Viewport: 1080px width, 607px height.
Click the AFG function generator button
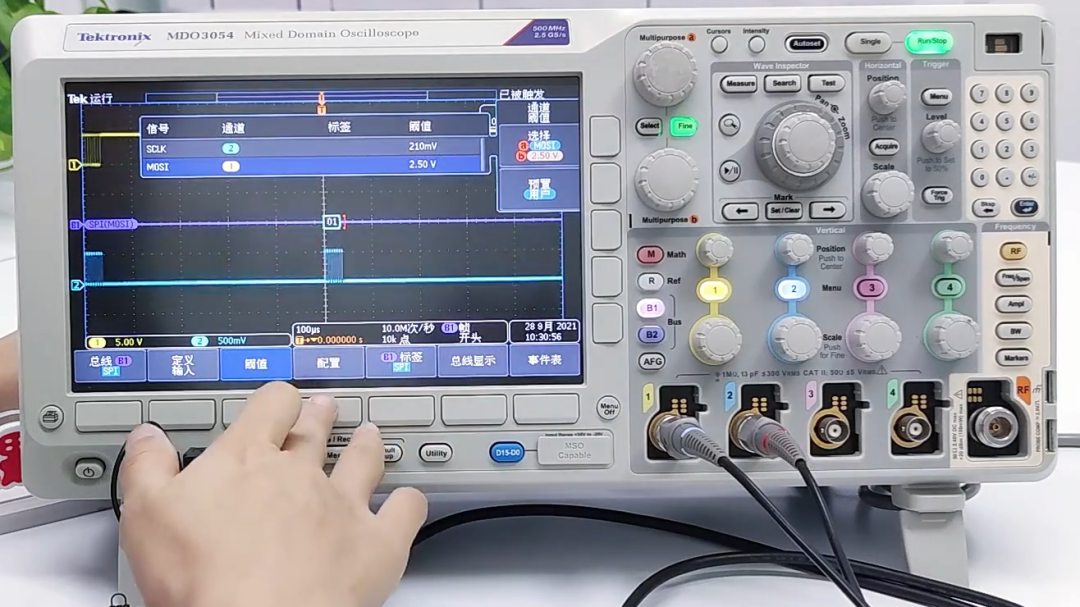click(652, 361)
